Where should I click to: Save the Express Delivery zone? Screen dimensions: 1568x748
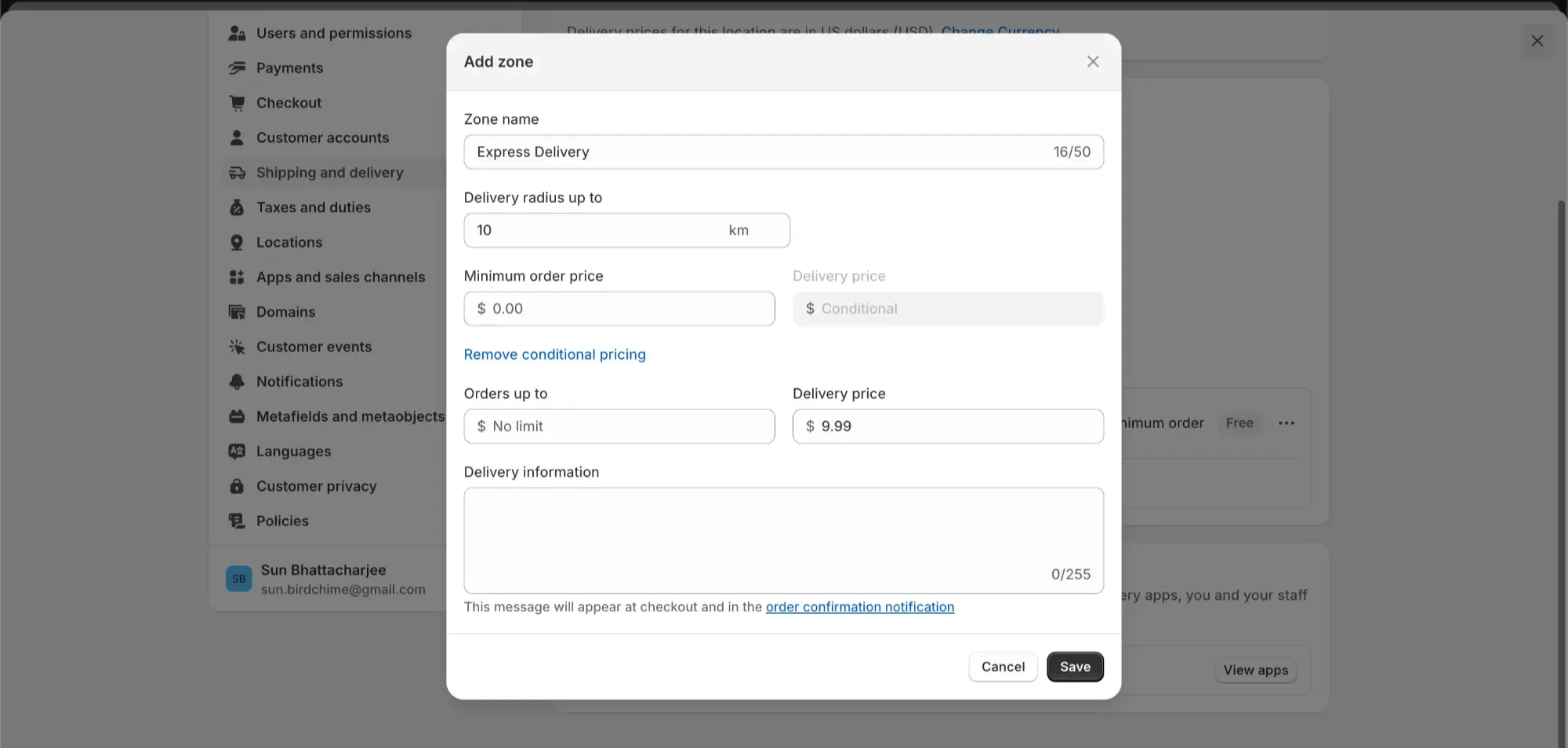(x=1075, y=666)
